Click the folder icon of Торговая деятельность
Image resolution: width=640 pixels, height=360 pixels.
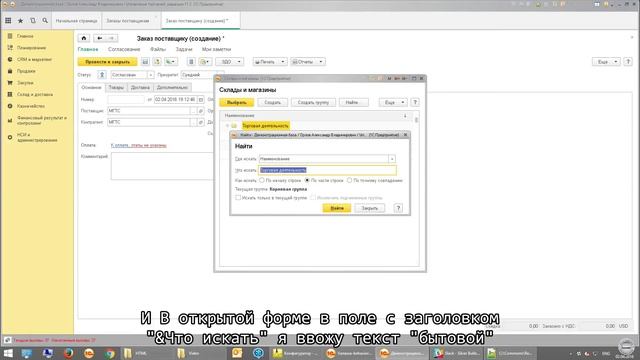pos(234,126)
